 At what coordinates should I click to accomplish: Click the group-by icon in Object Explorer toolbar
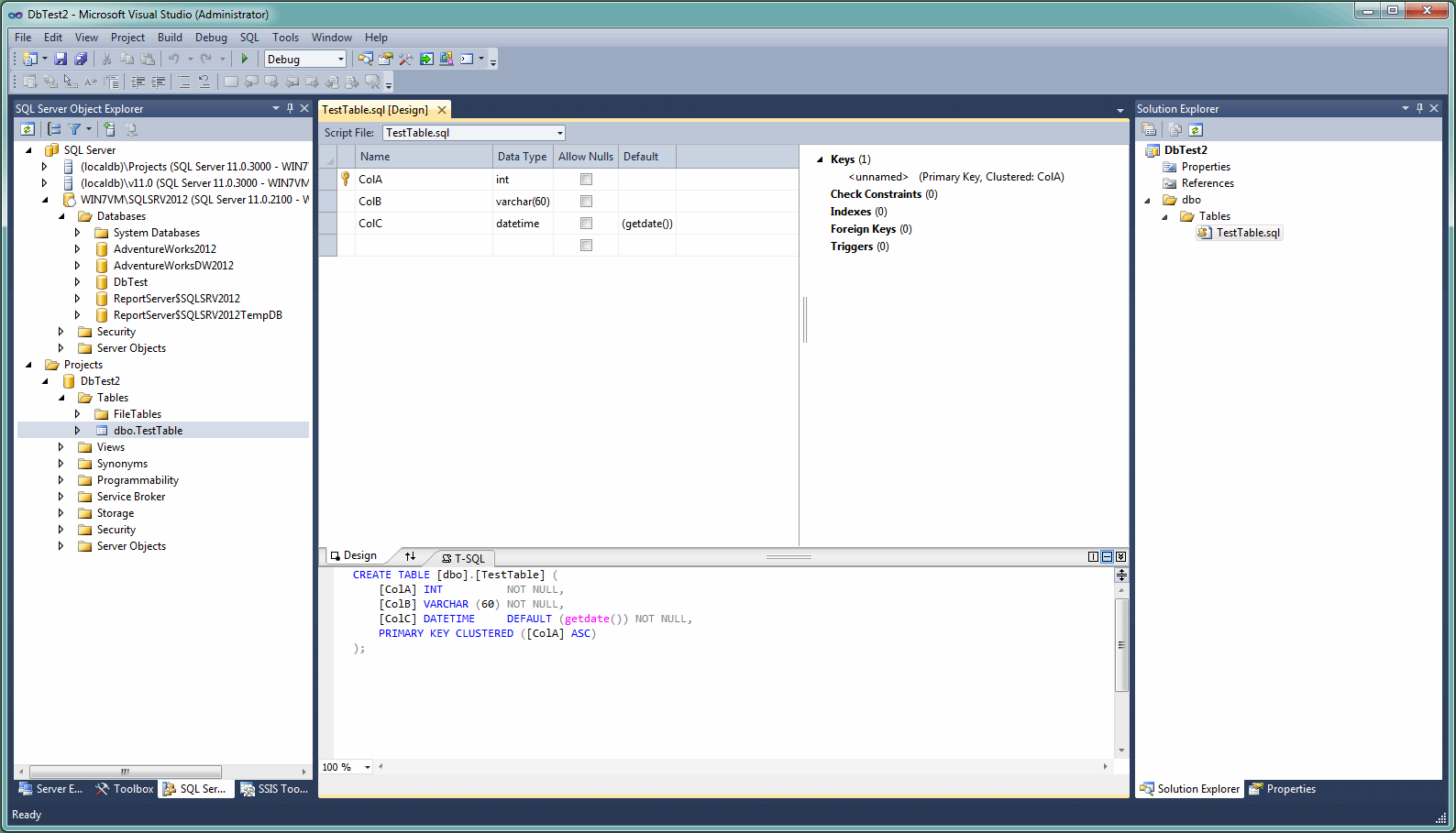coord(54,129)
